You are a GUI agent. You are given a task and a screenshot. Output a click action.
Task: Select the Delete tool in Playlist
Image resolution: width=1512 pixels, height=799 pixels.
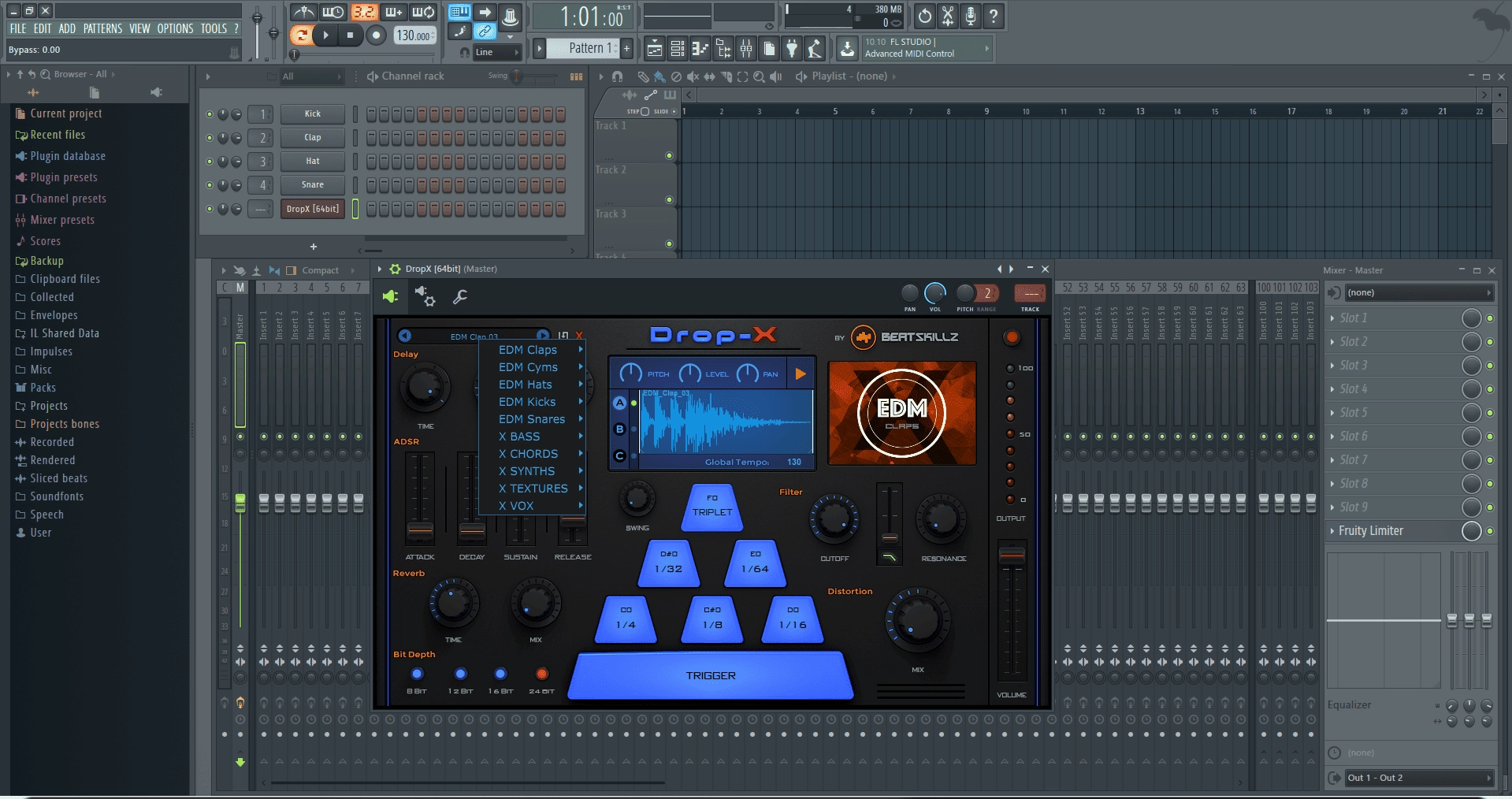coord(676,76)
